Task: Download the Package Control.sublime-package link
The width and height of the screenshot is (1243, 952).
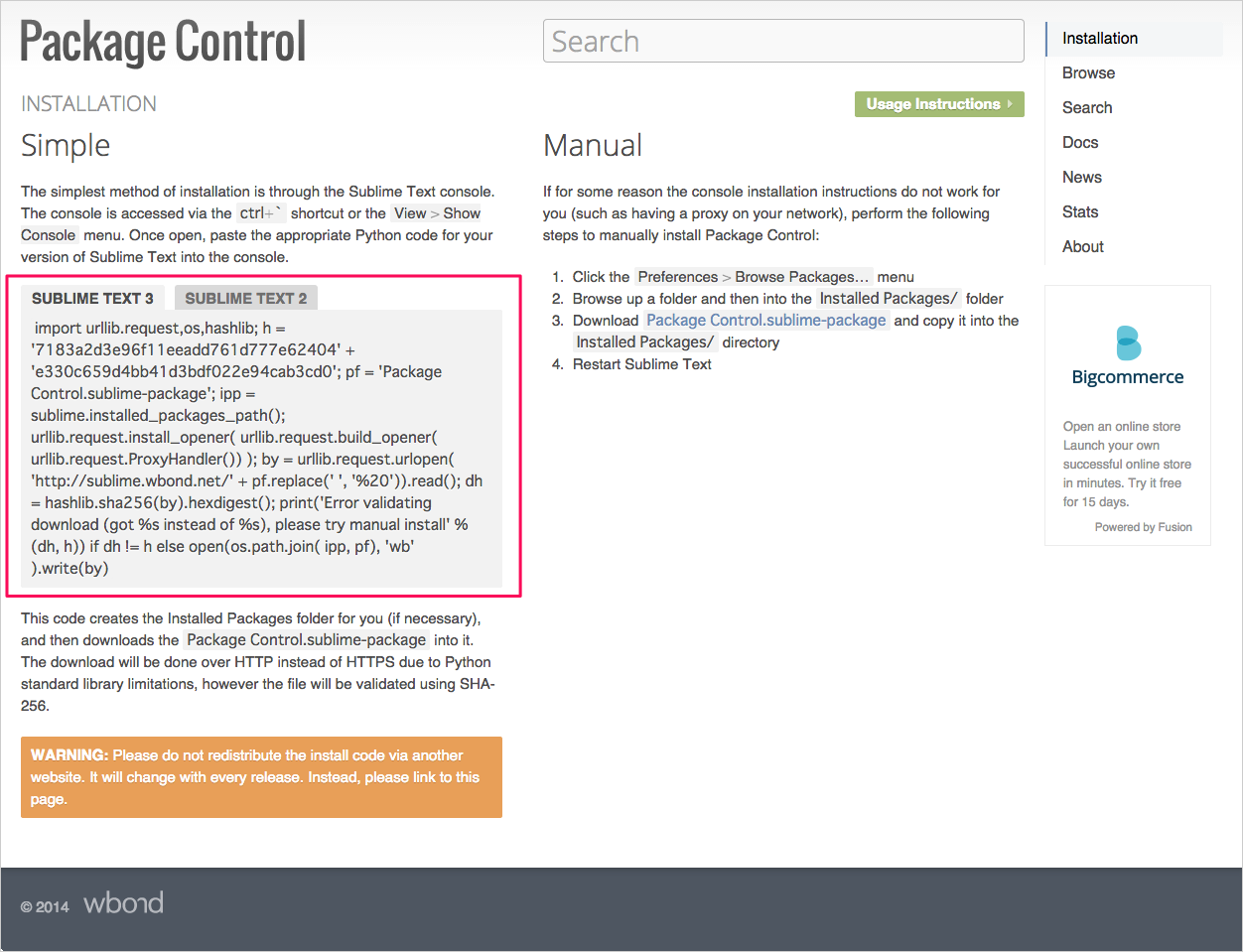Action: coord(766,320)
